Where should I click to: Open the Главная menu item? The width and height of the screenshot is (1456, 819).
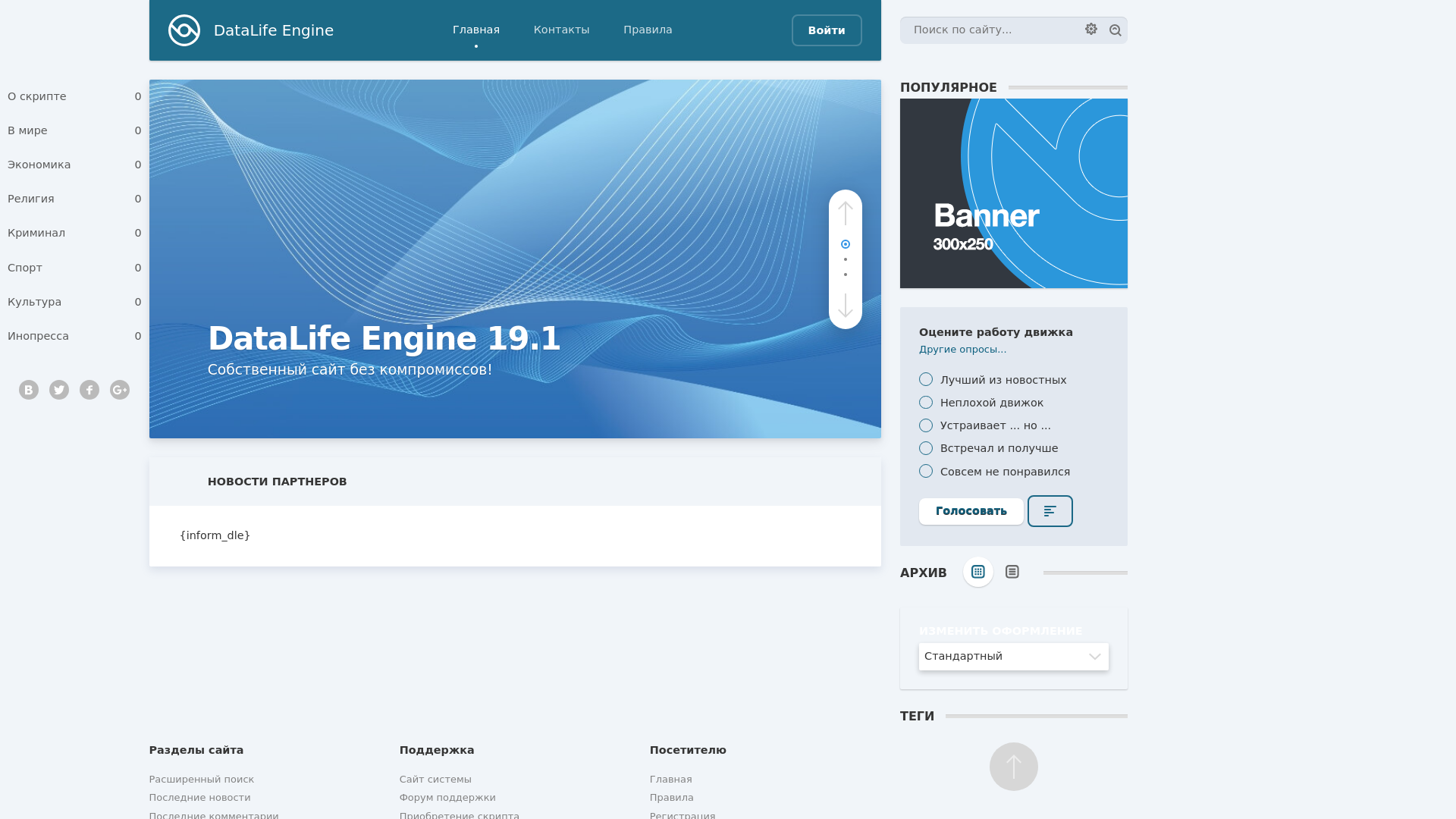click(476, 30)
